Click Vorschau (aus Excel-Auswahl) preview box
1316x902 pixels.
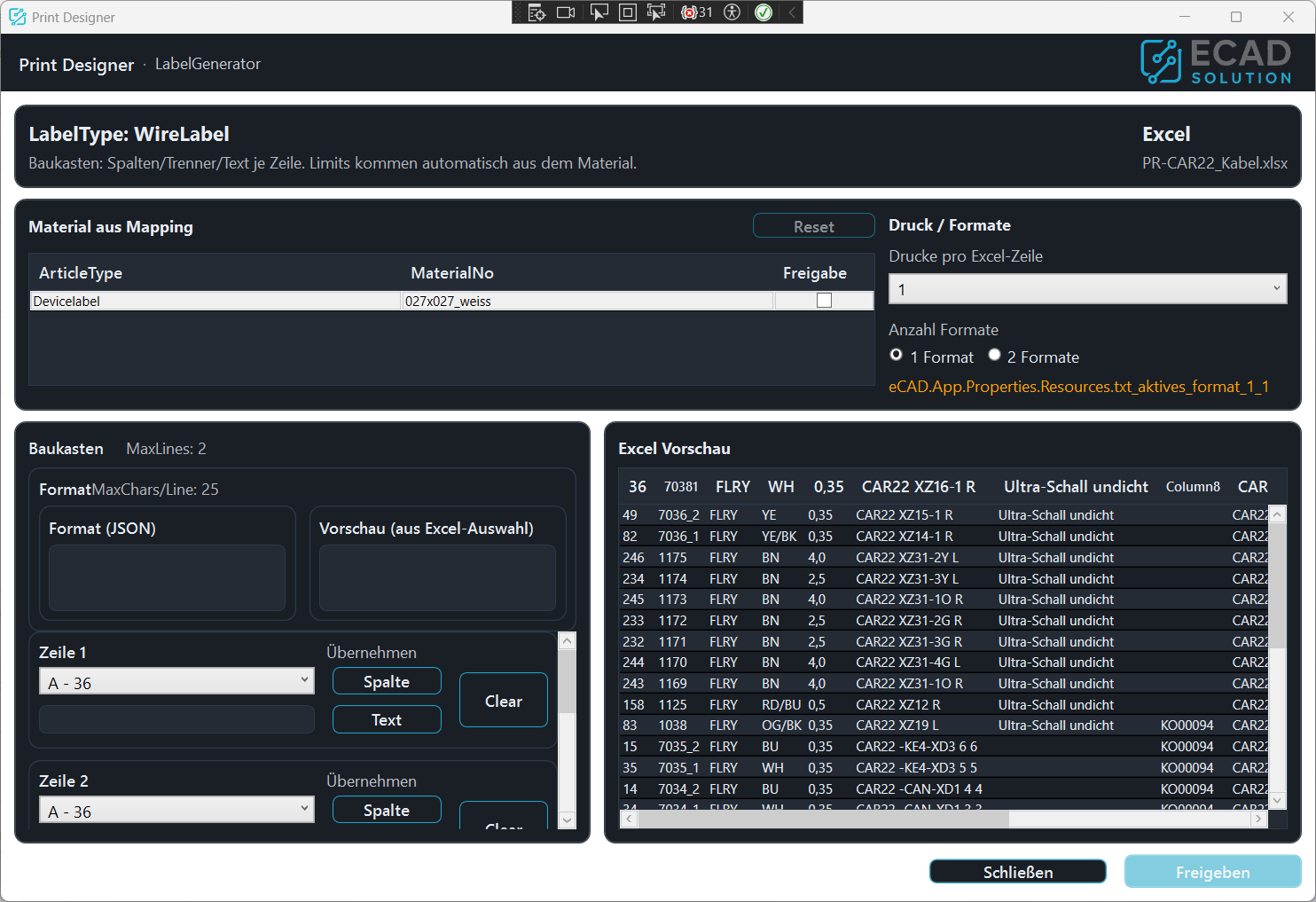(x=437, y=577)
